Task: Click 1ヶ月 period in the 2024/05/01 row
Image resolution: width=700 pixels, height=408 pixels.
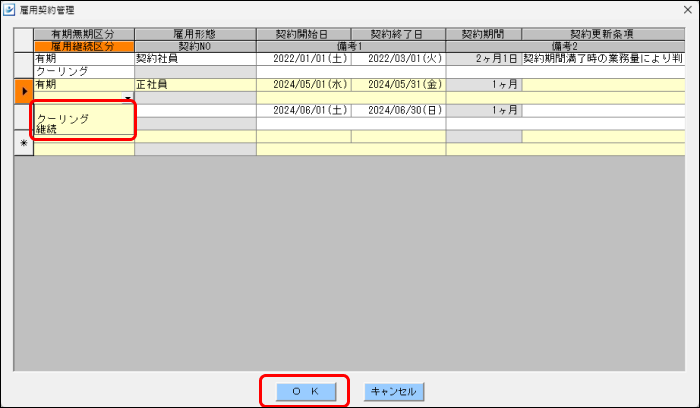Action: click(483, 84)
